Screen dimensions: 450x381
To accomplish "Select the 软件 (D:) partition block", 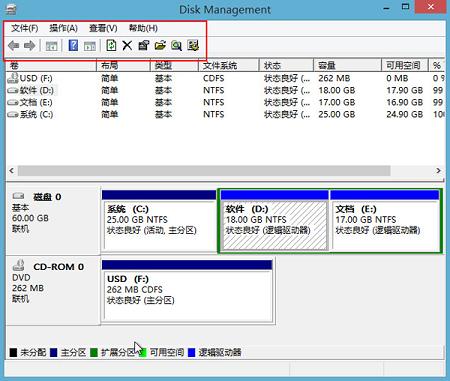I will click(x=275, y=220).
